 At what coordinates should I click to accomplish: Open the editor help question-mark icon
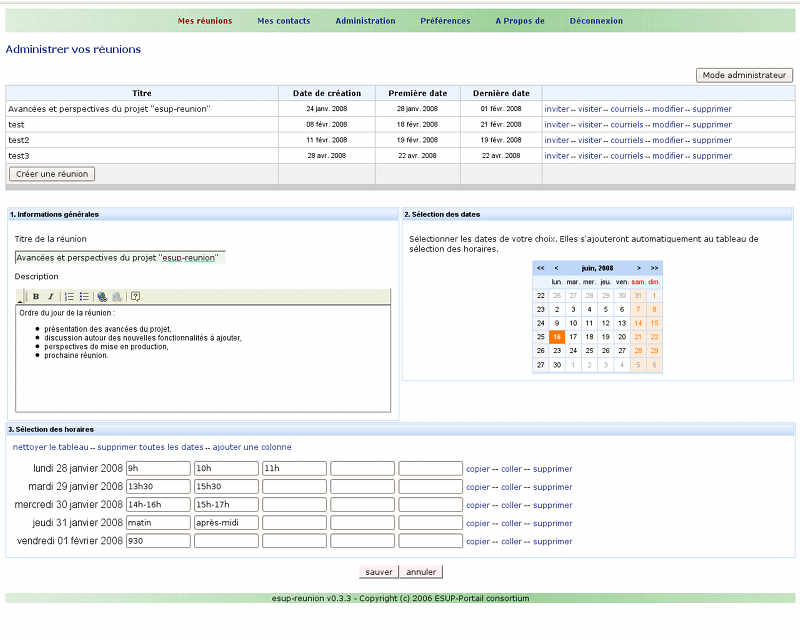coord(135,297)
